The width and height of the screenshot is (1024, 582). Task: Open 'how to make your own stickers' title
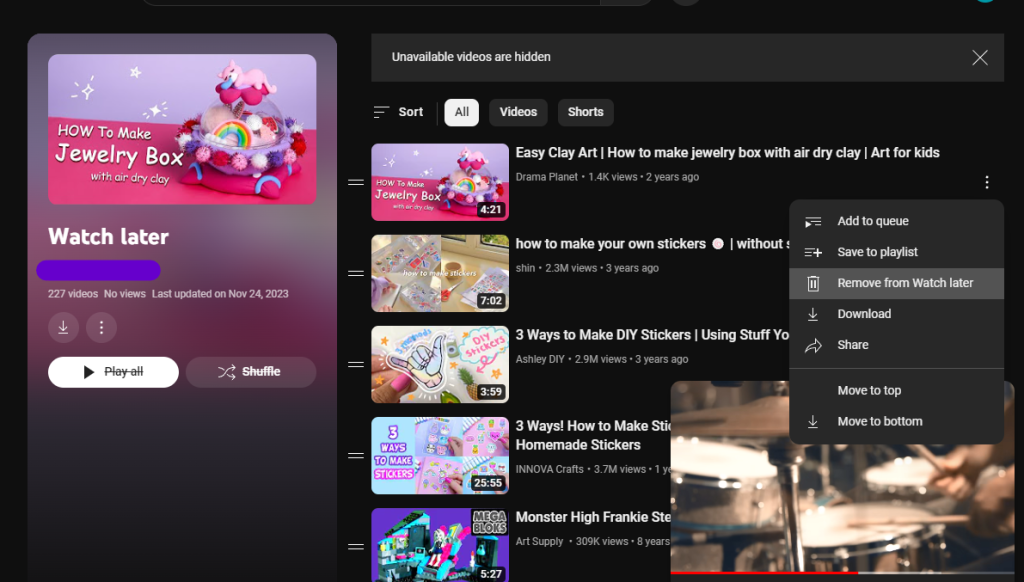652,244
